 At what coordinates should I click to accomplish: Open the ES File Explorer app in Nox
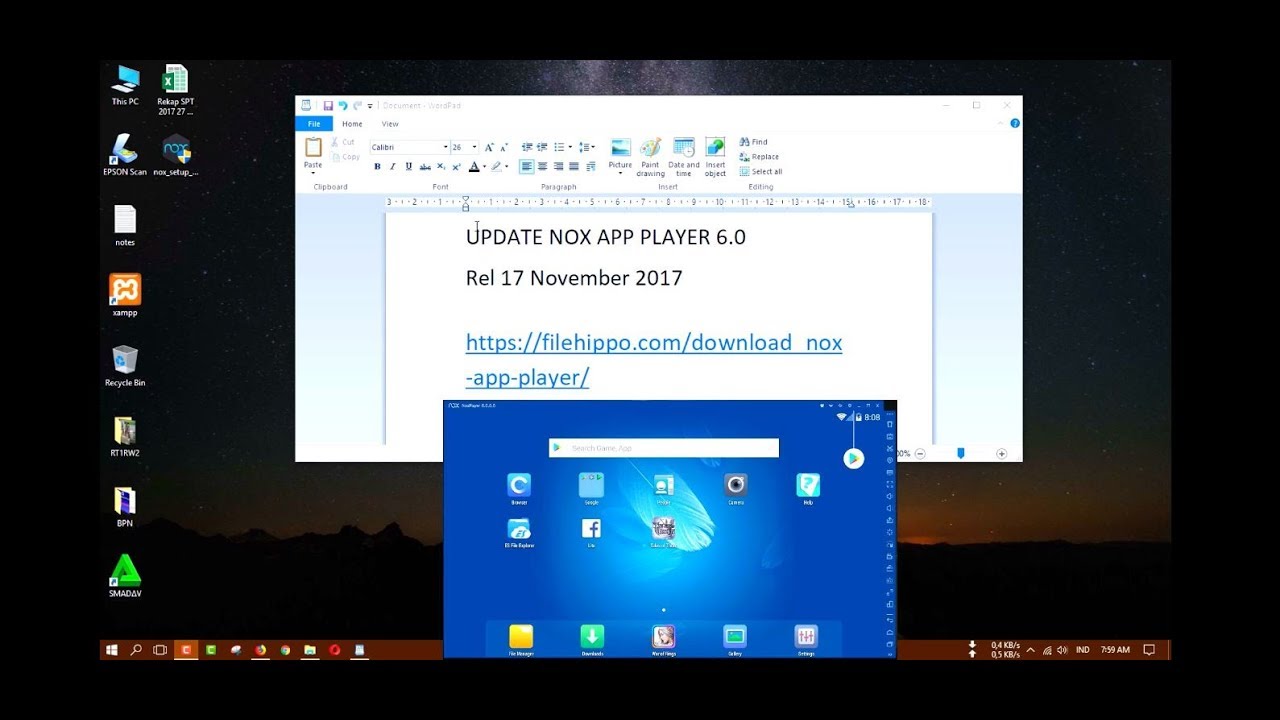coord(519,529)
